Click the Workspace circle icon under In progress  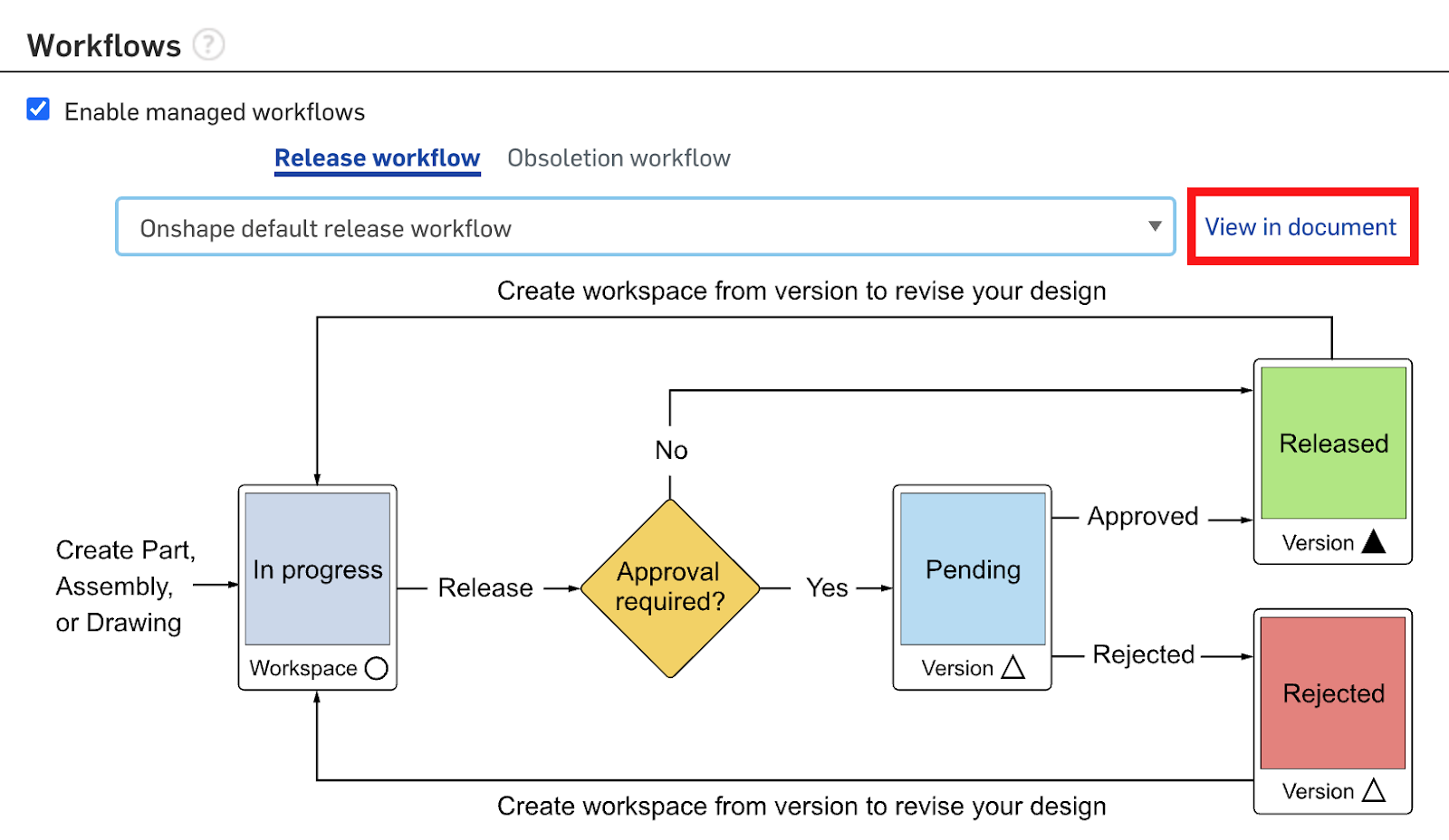pos(376,668)
